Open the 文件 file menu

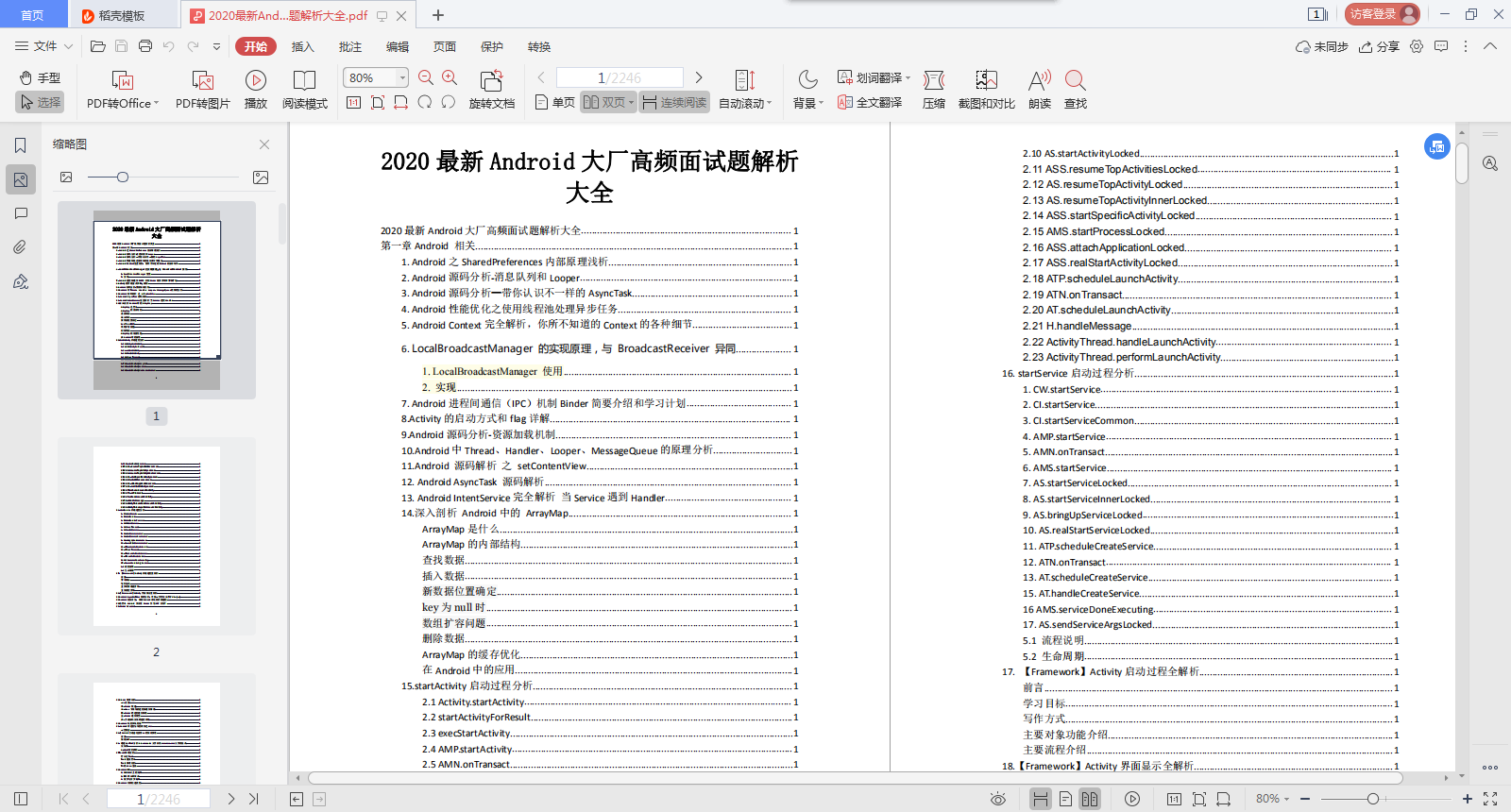tap(42, 46)
